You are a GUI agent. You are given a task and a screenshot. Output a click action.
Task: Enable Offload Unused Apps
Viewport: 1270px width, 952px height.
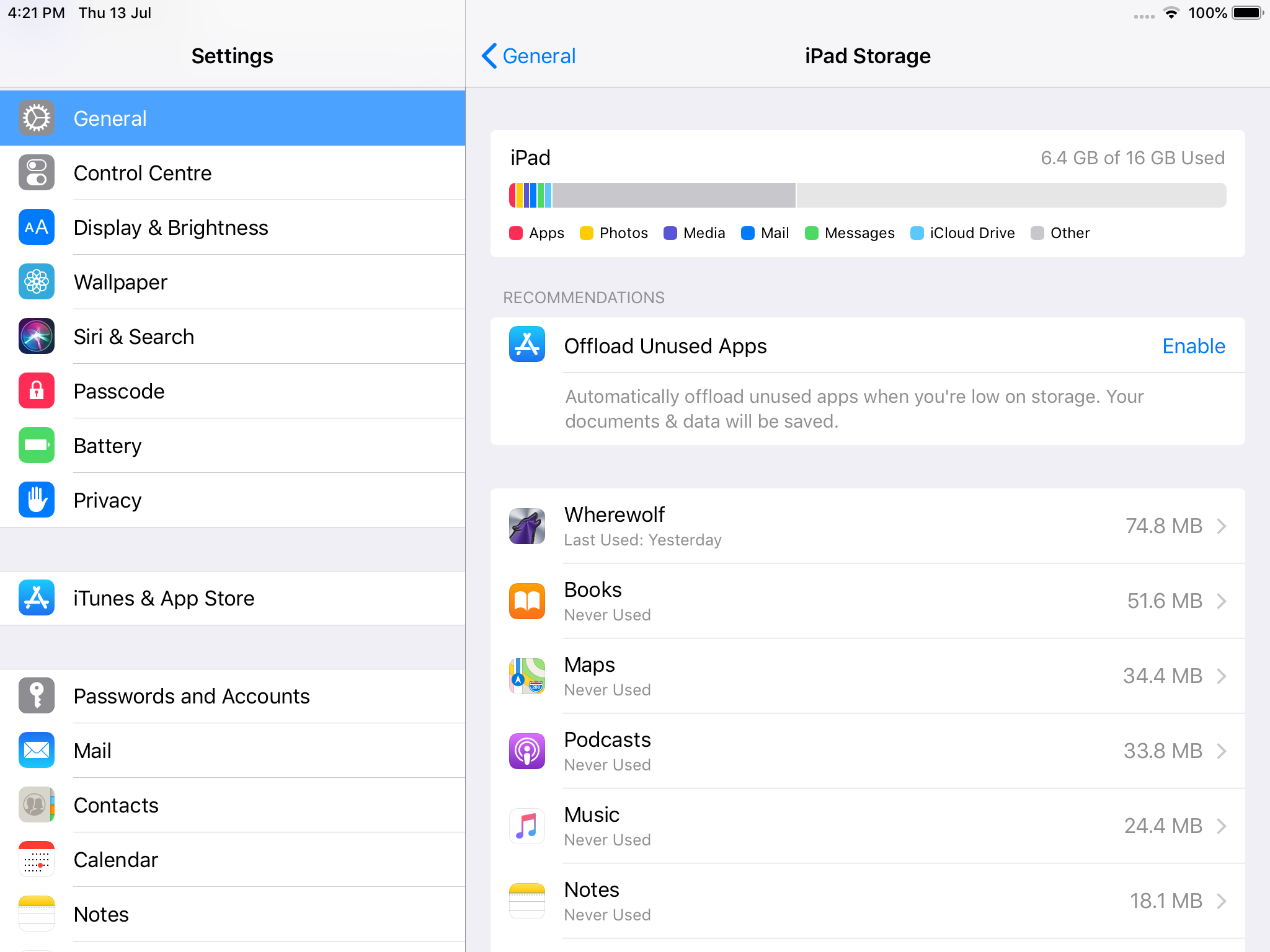click(x=1194, y=346)
